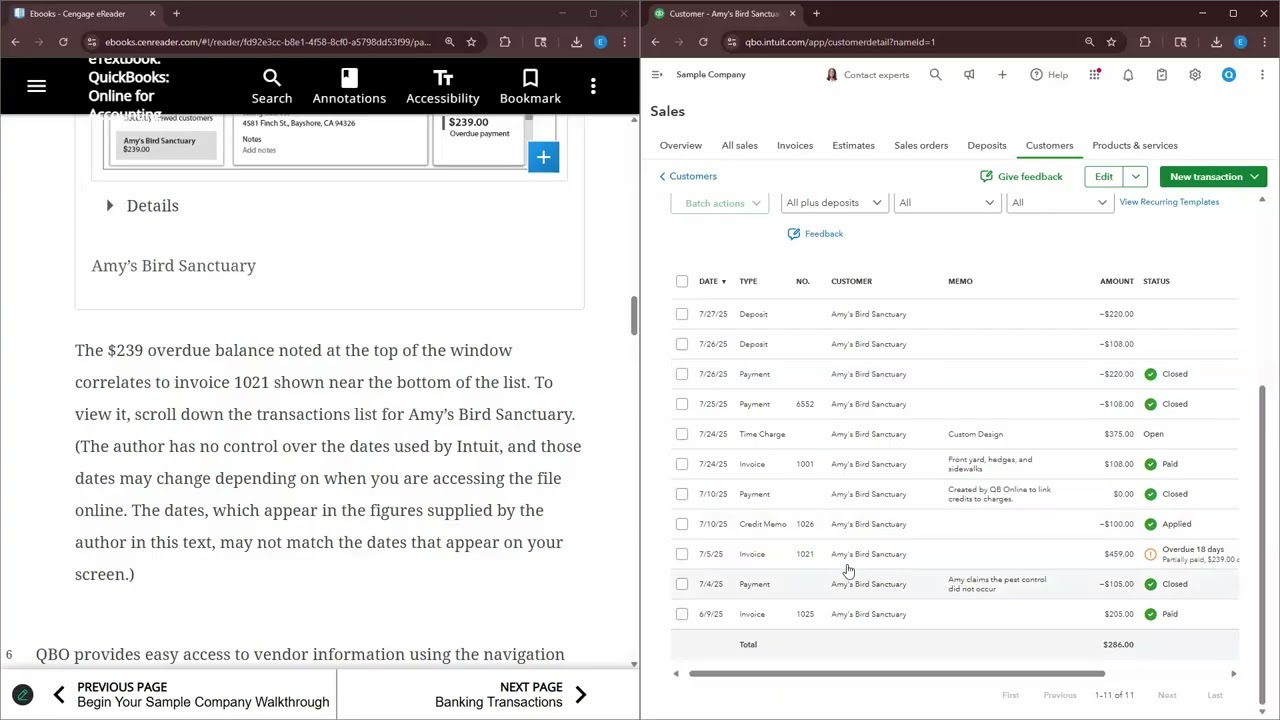Viewport: 1280px width, 720px height.
Task: Go to Previous Page in eReader
Action: 190,694
